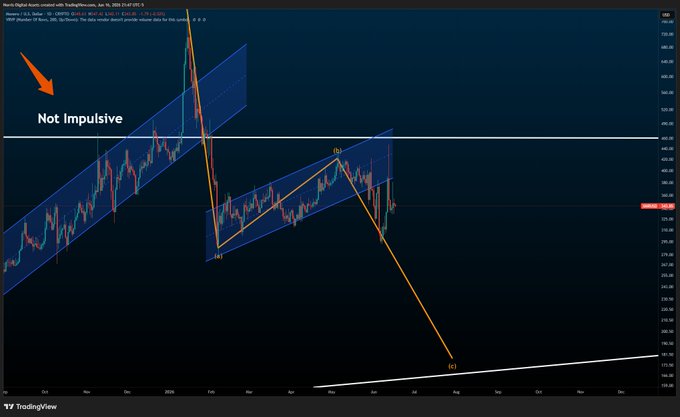Image resolution: width=680 pixels, height=417 pixels.
Task: Select the (b) wave label
Action: 337,151
